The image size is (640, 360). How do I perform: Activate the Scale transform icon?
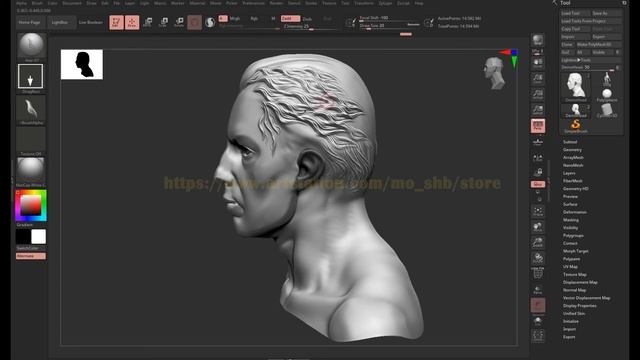click(163, 22)
